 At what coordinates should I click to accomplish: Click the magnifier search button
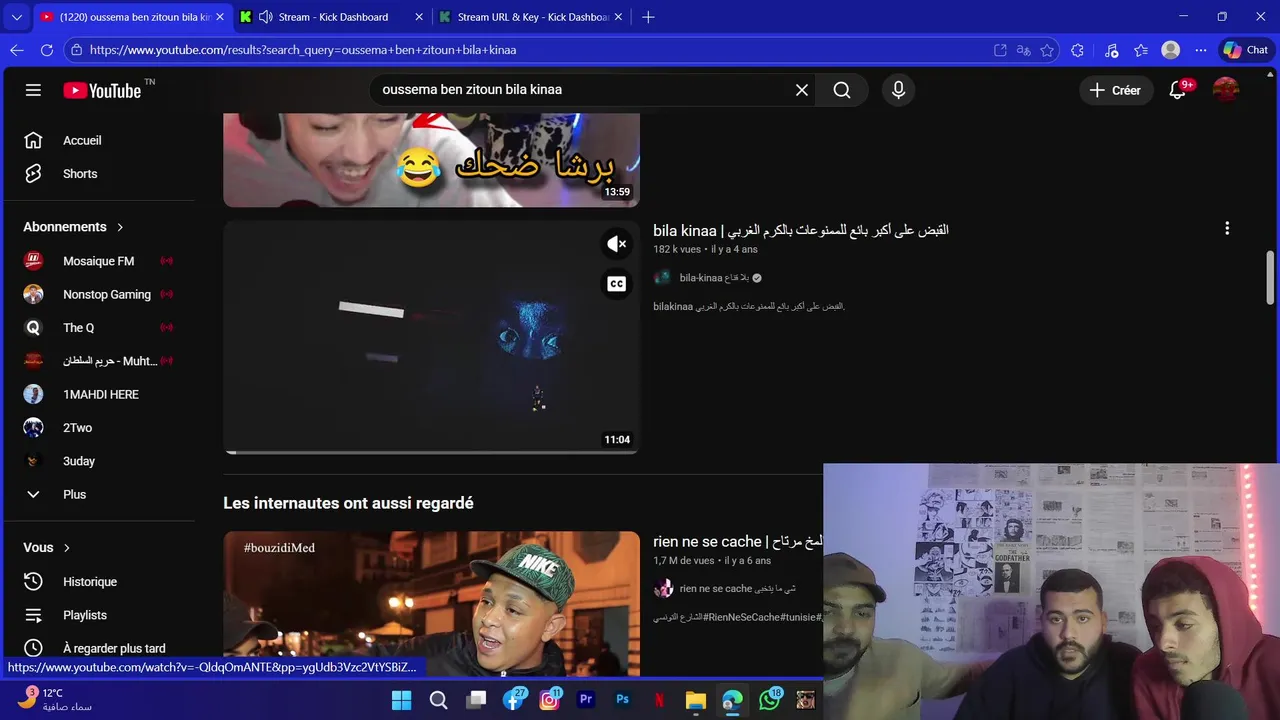point(842,90)
